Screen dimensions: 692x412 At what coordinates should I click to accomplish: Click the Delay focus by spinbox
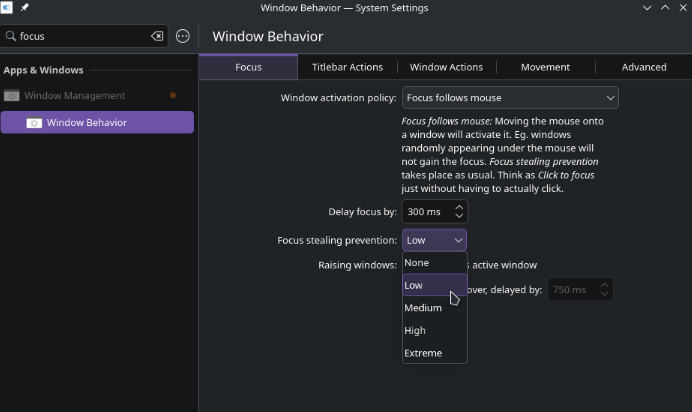pos(427,212)
